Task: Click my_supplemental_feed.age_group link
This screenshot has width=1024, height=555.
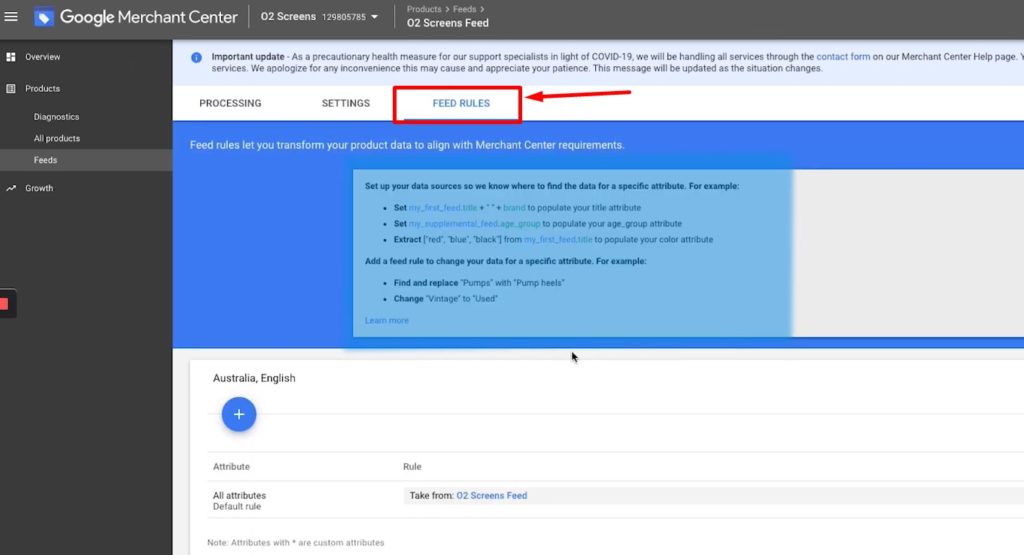Action: point(475,223)
